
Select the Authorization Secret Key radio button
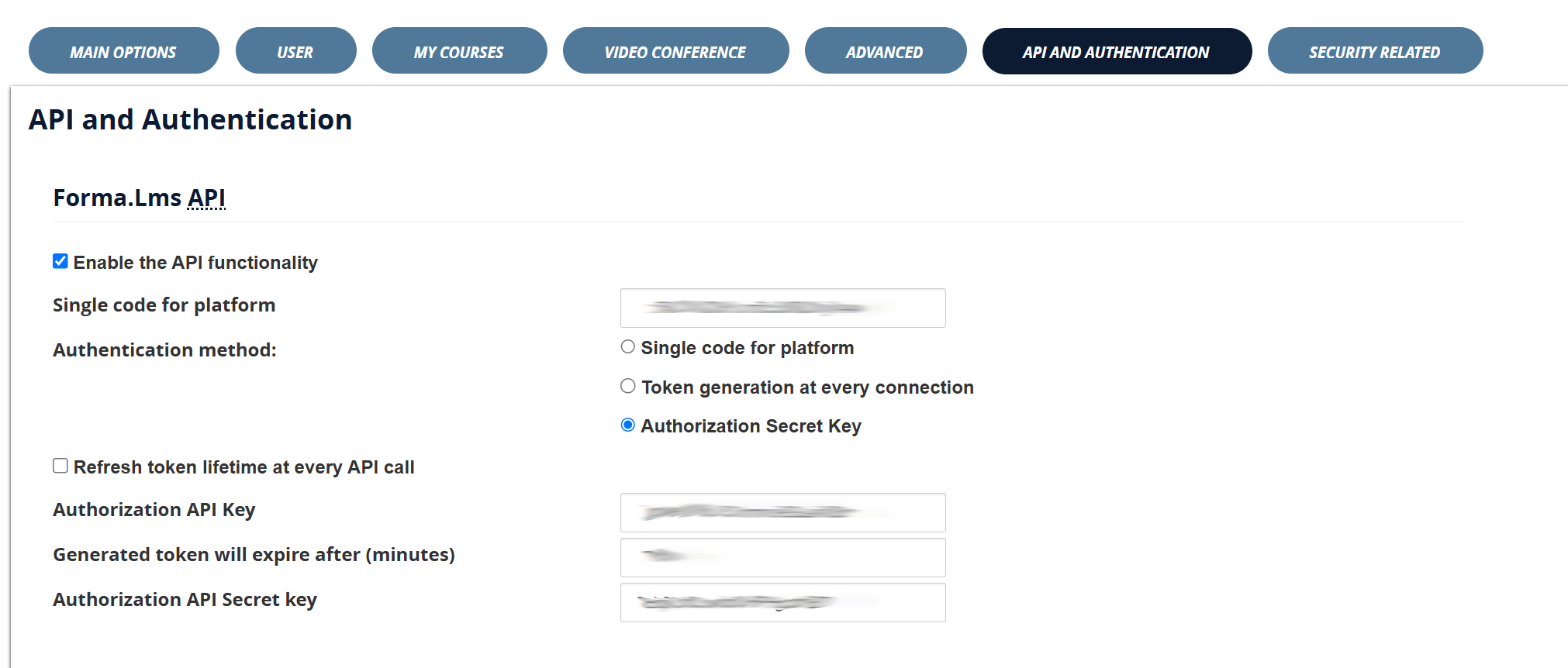(x=628, y=425)
